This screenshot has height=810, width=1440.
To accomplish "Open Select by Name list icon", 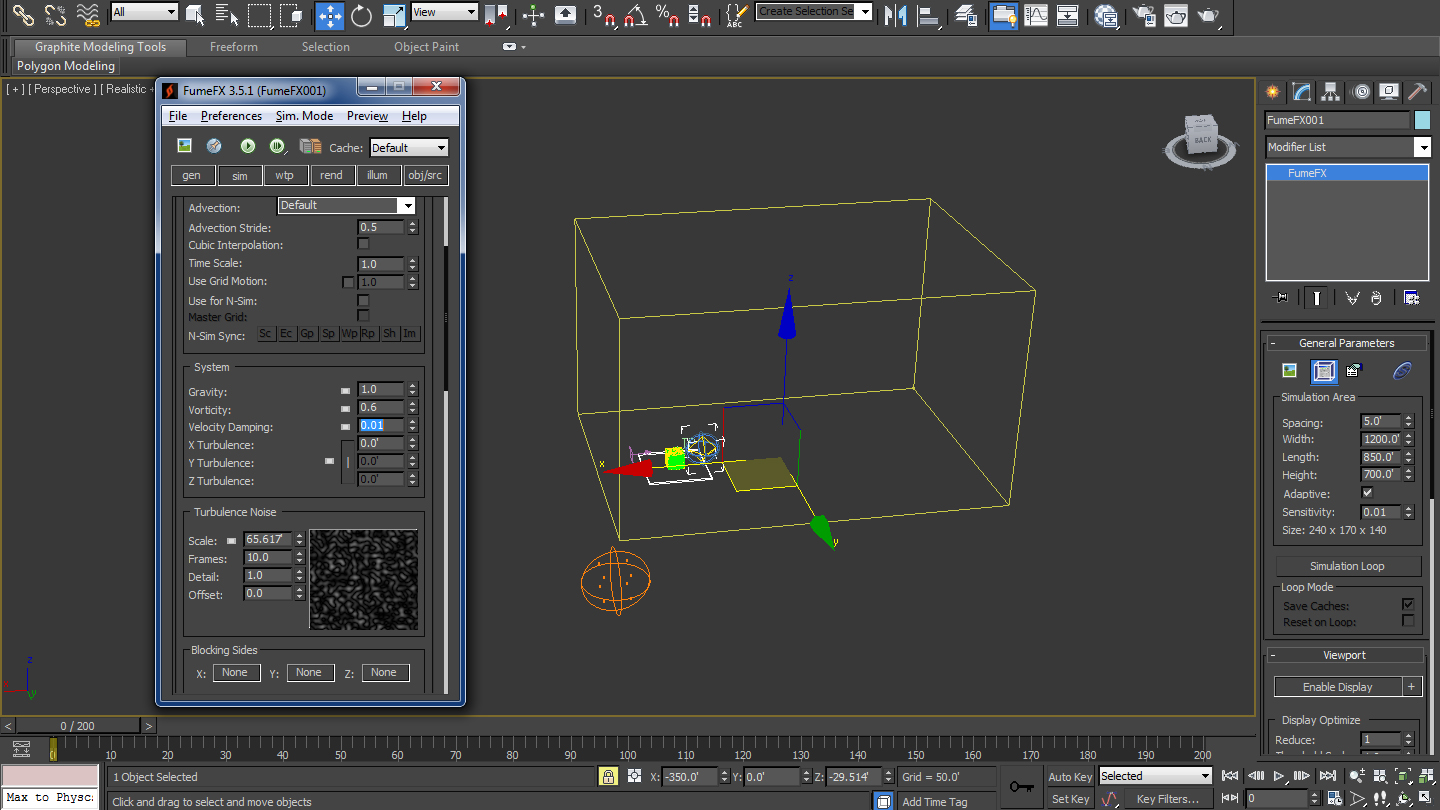I will 227,15.
